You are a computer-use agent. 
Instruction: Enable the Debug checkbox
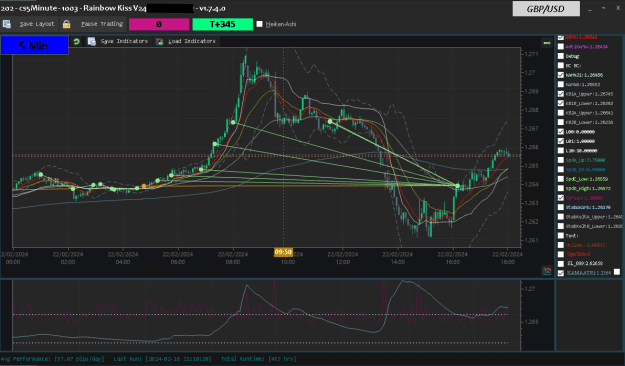pos(561,56)
